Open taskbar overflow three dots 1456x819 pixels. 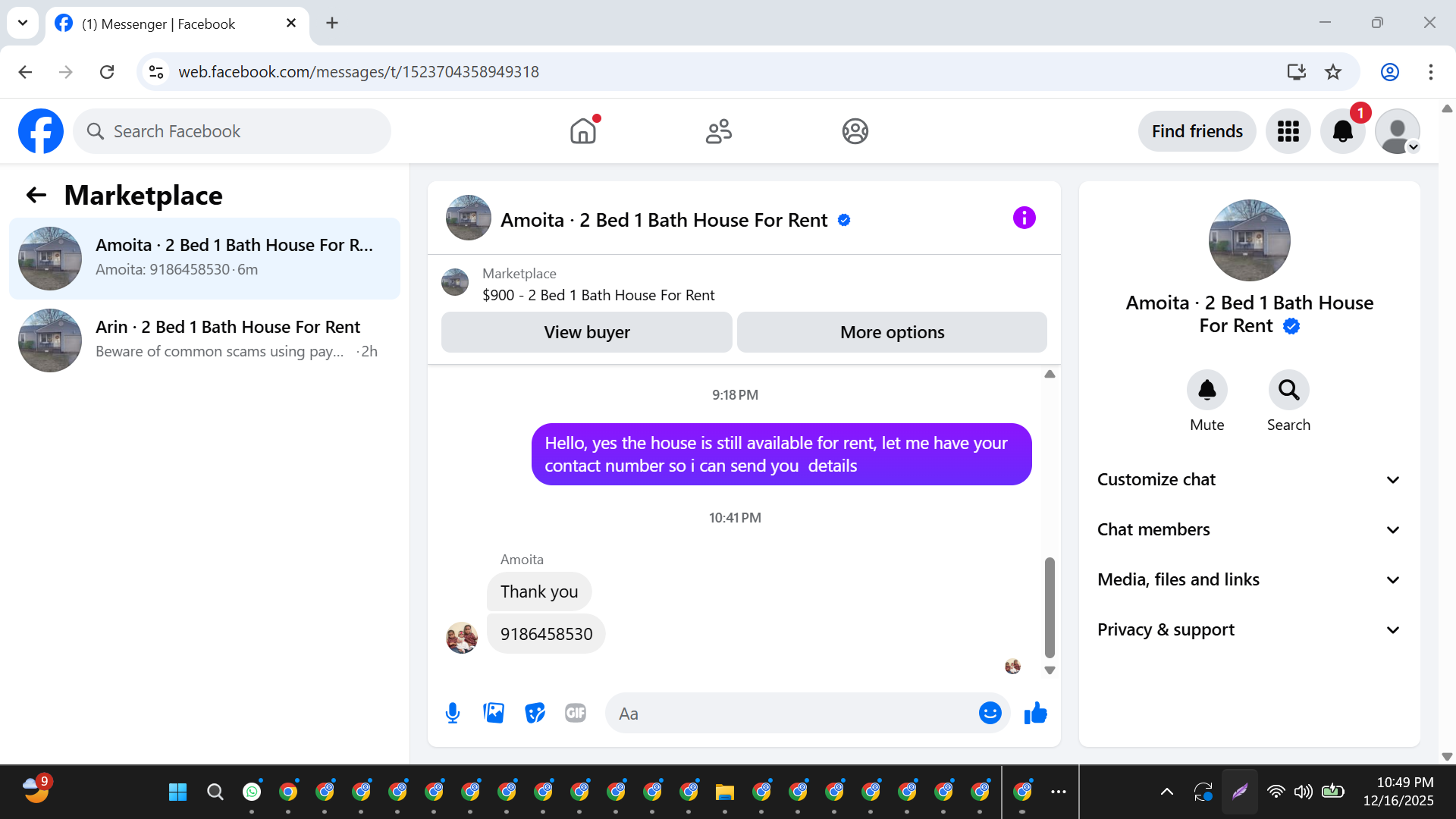coord(1059,792)
